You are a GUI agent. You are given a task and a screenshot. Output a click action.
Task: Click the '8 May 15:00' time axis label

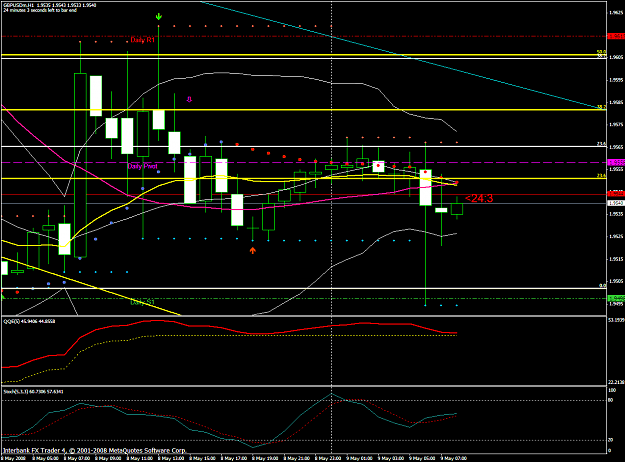click(x=202, y=458)
